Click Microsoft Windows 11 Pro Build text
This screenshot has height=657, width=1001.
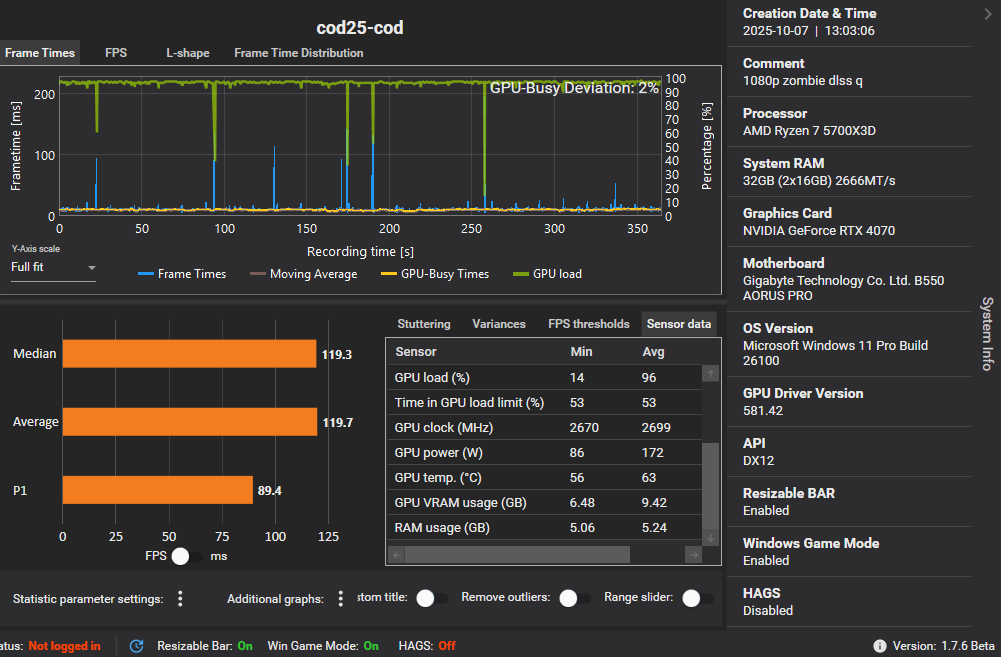tap(835, 353)
